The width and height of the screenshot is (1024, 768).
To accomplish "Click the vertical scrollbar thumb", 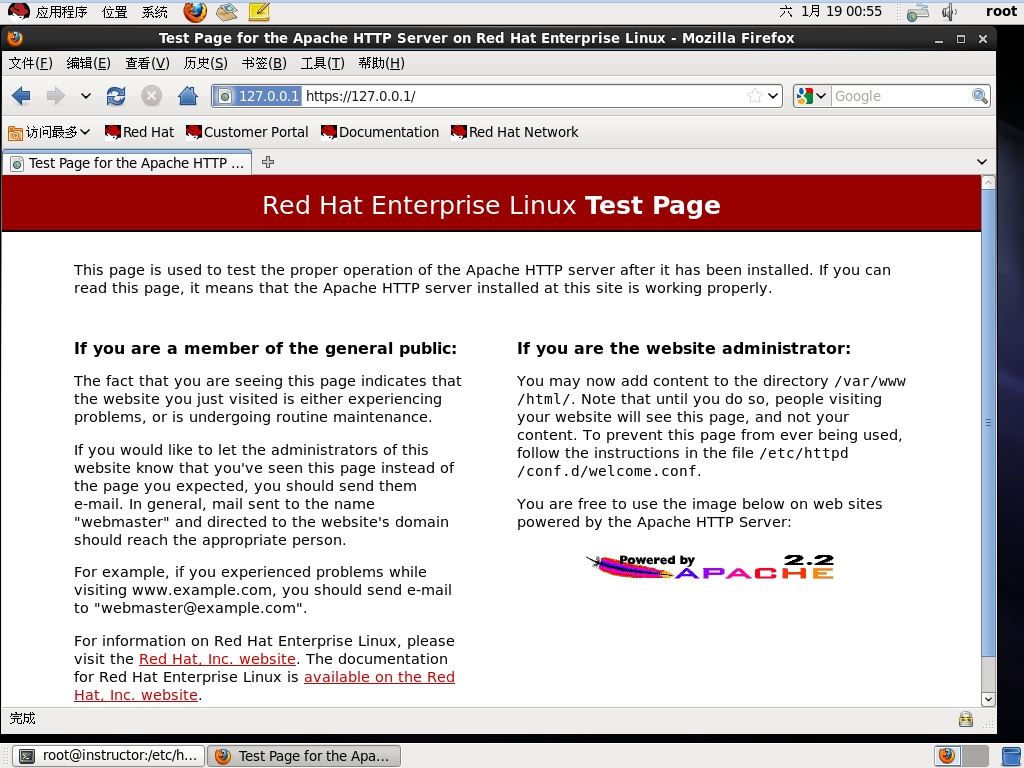I will [988, 423].
